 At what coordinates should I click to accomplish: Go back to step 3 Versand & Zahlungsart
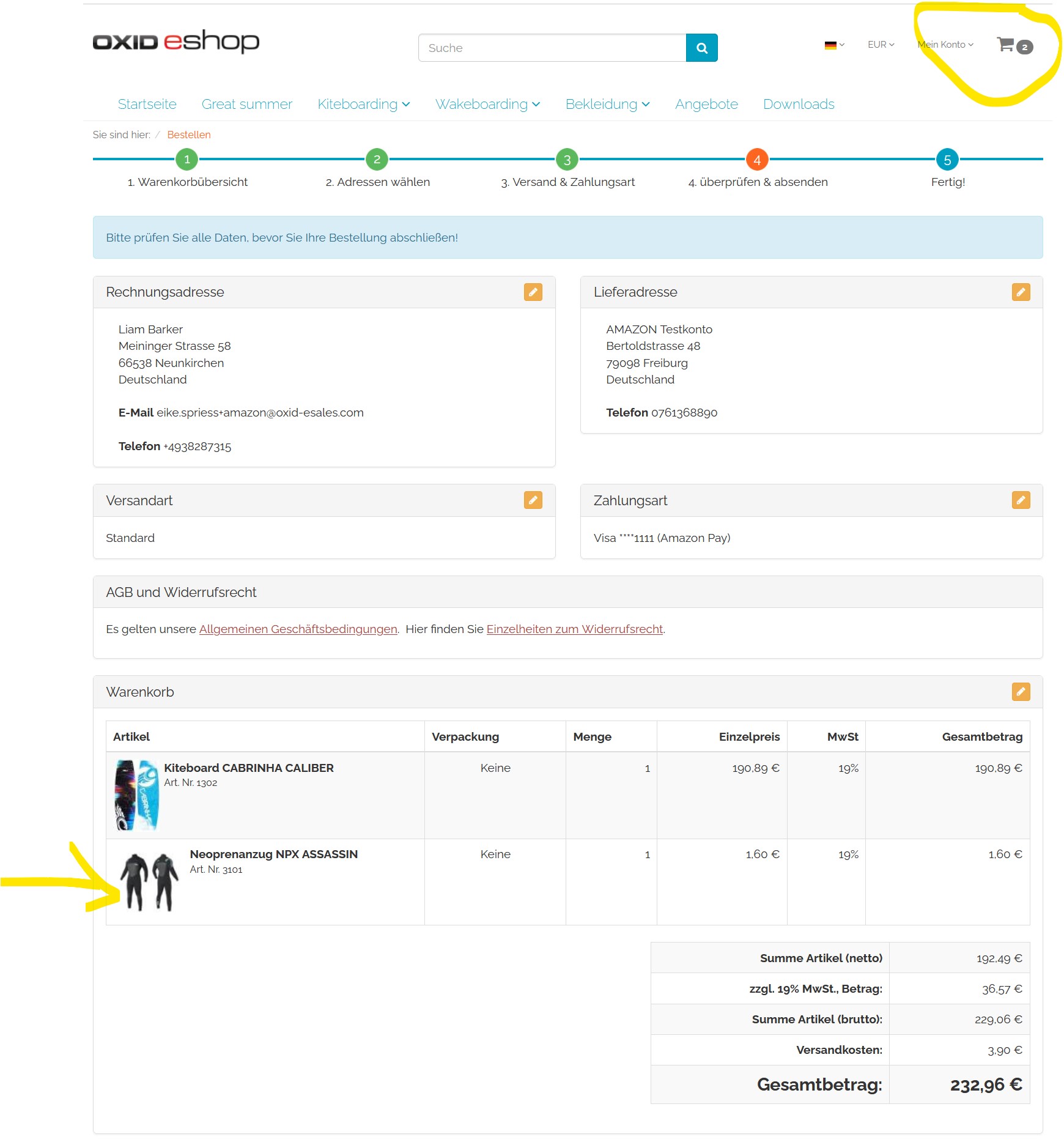click(567, 160)
